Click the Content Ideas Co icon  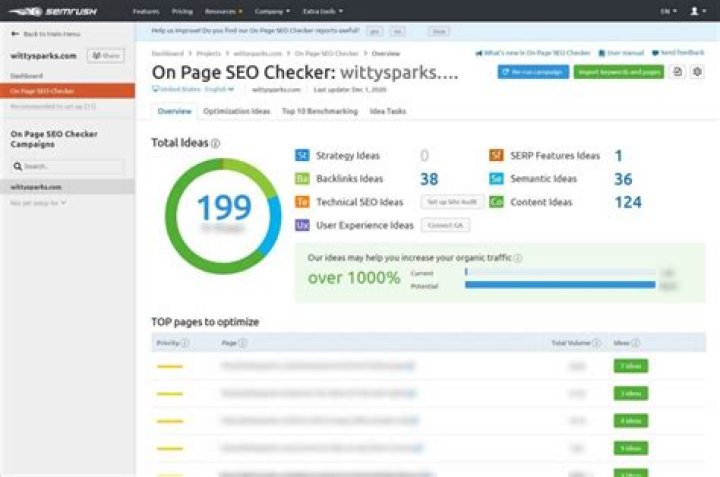click(496, 202)
